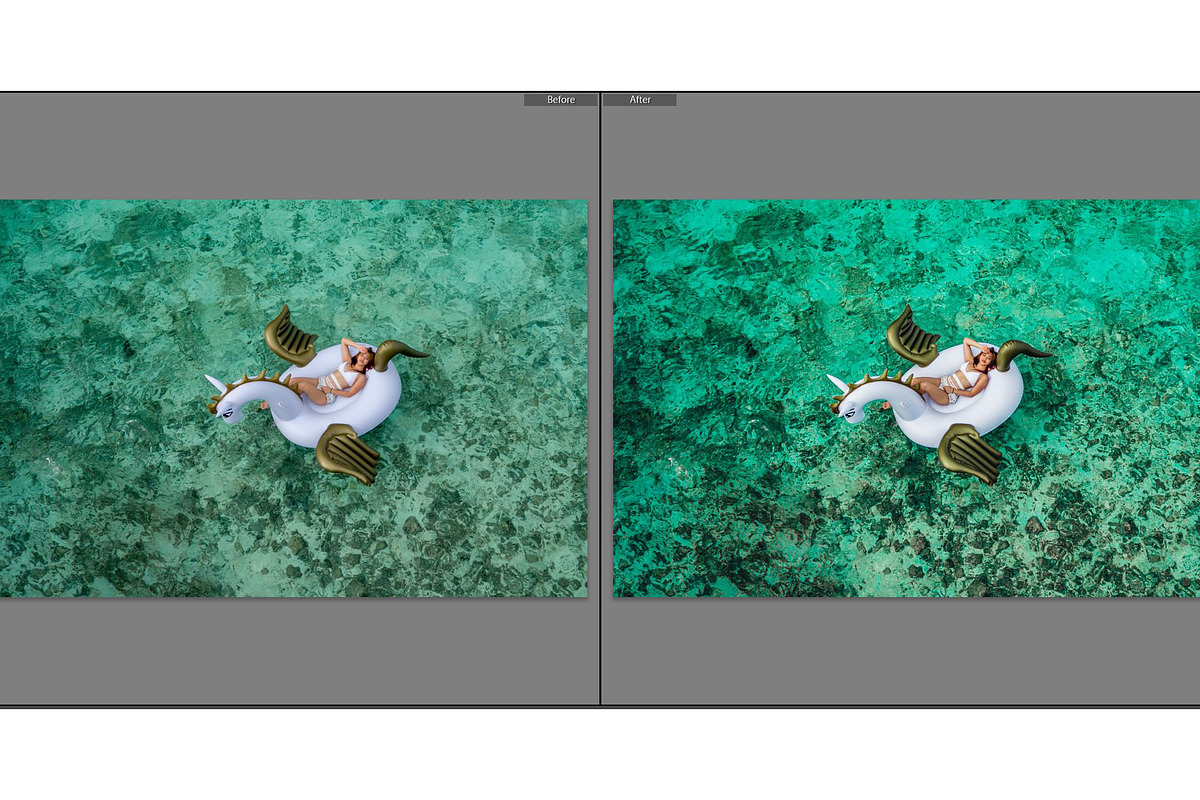
Task: Click gray canvas area below the After photo
Action: (x=900, y=650)
